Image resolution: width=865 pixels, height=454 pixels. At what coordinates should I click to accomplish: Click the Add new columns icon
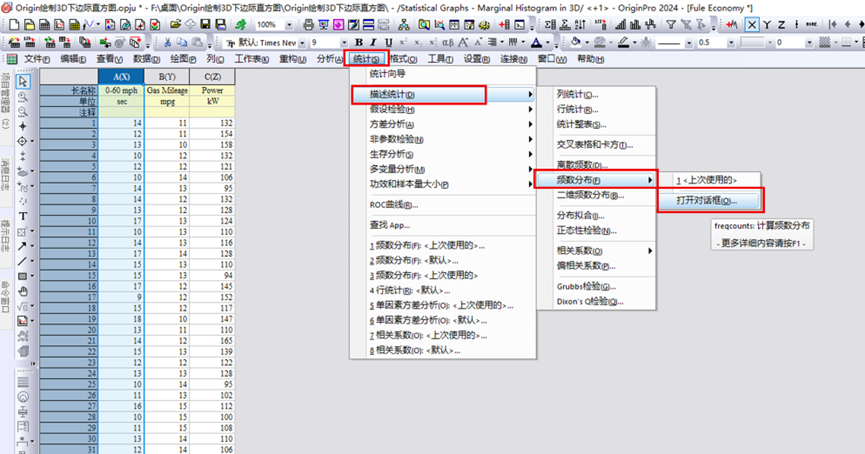point(504,25)
